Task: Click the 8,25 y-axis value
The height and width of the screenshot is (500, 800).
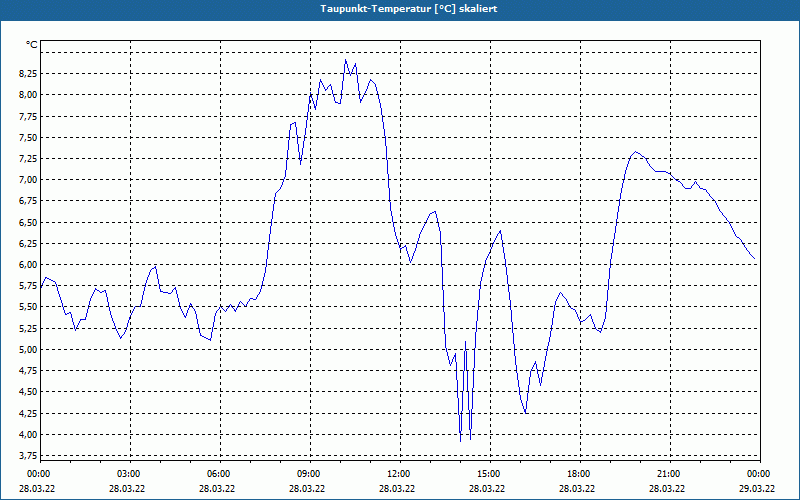Action: pos(28,73)
